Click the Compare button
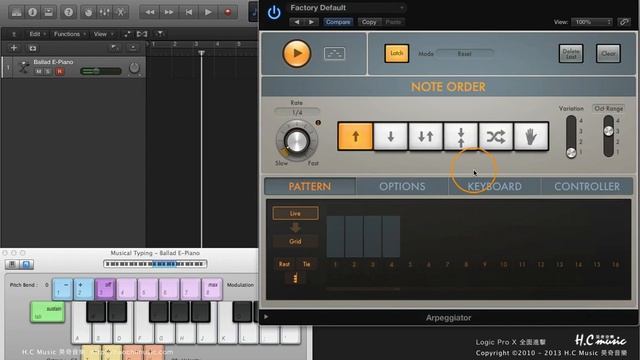640x360 pixels. (338, 22)
